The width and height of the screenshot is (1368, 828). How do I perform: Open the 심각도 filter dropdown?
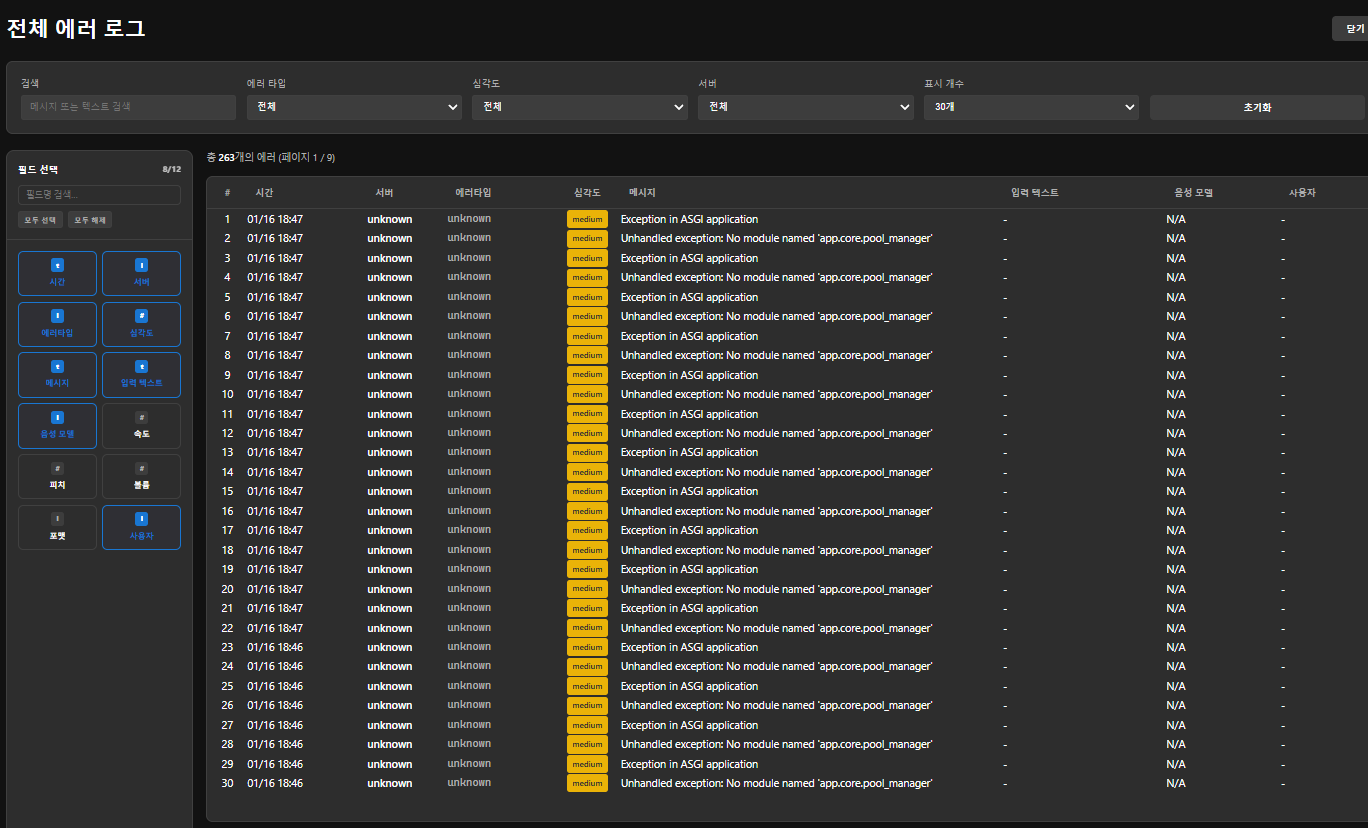point(580,107)
